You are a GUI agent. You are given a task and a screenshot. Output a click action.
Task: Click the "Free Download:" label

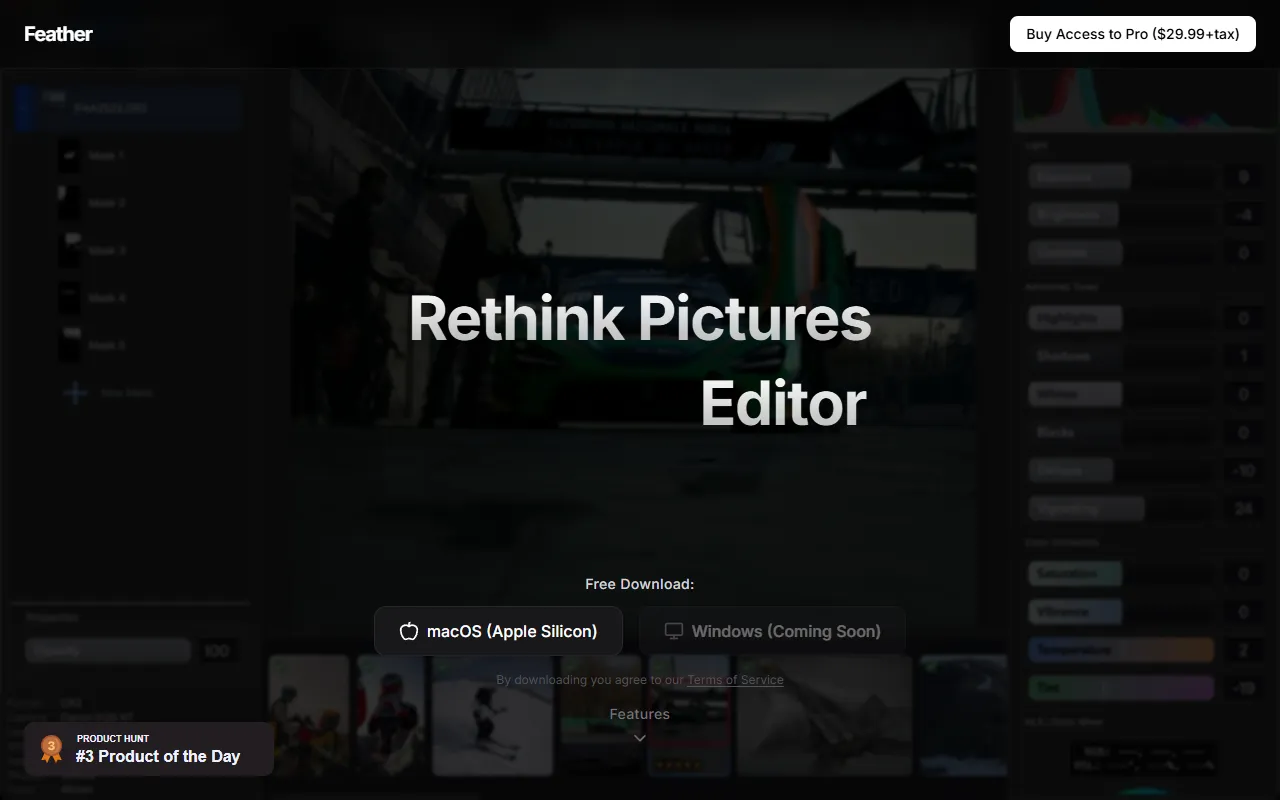click(x=640, y=584)
